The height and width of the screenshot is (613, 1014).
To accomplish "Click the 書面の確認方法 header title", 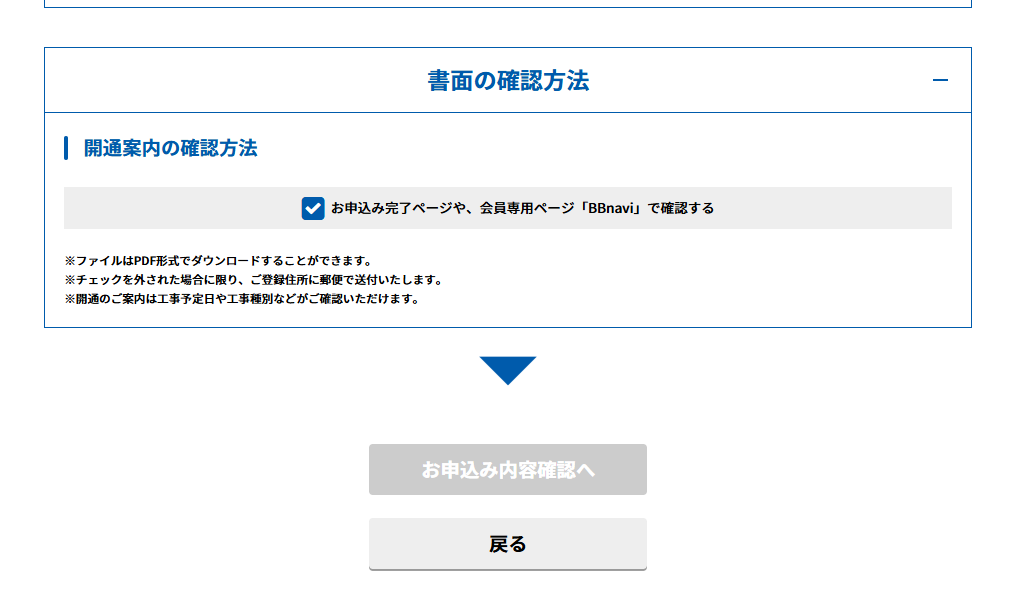I will (x=508, y=81).
